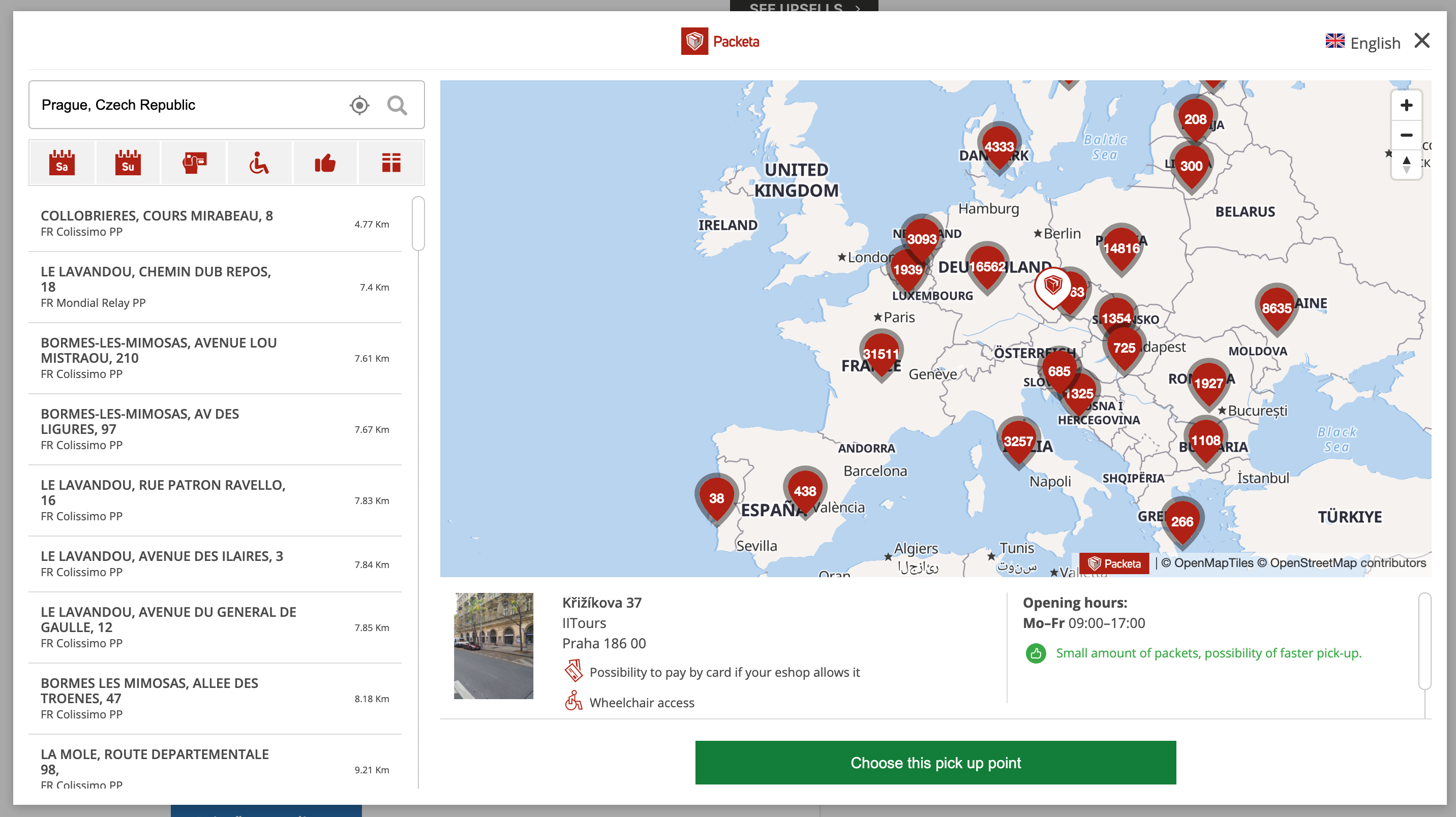The image size is (1456, 817).
Task: Click the 3257 cluster marker in Italy
Action: (1018, 442)
